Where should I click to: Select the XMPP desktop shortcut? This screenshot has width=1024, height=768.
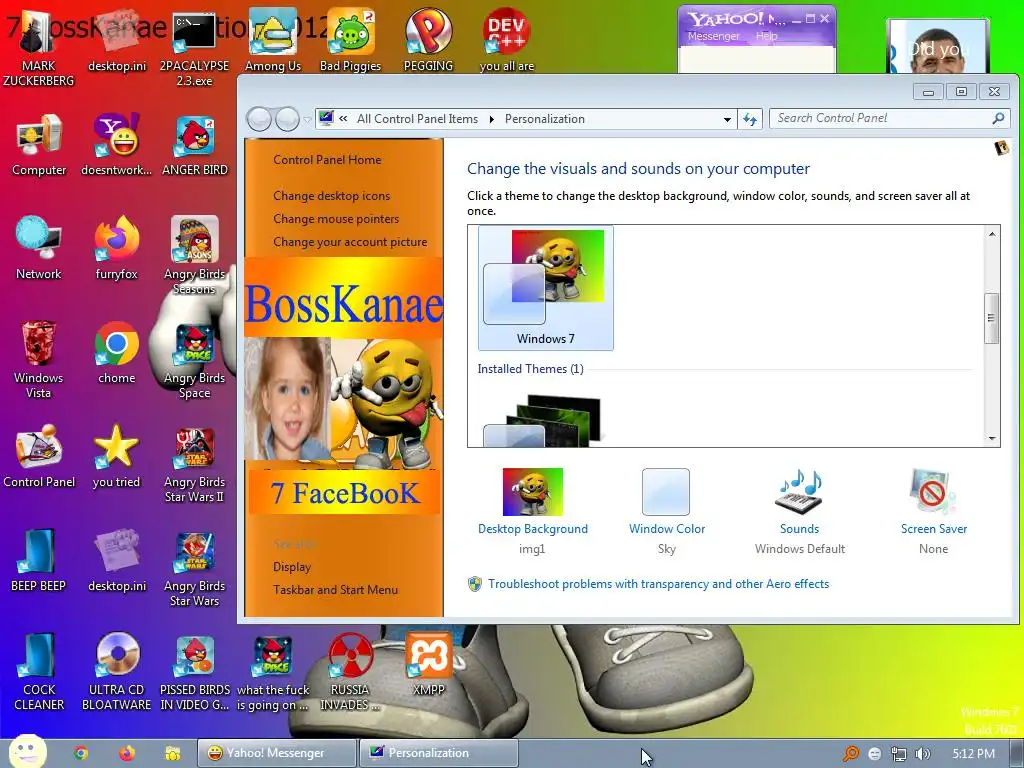coord(428,664)
